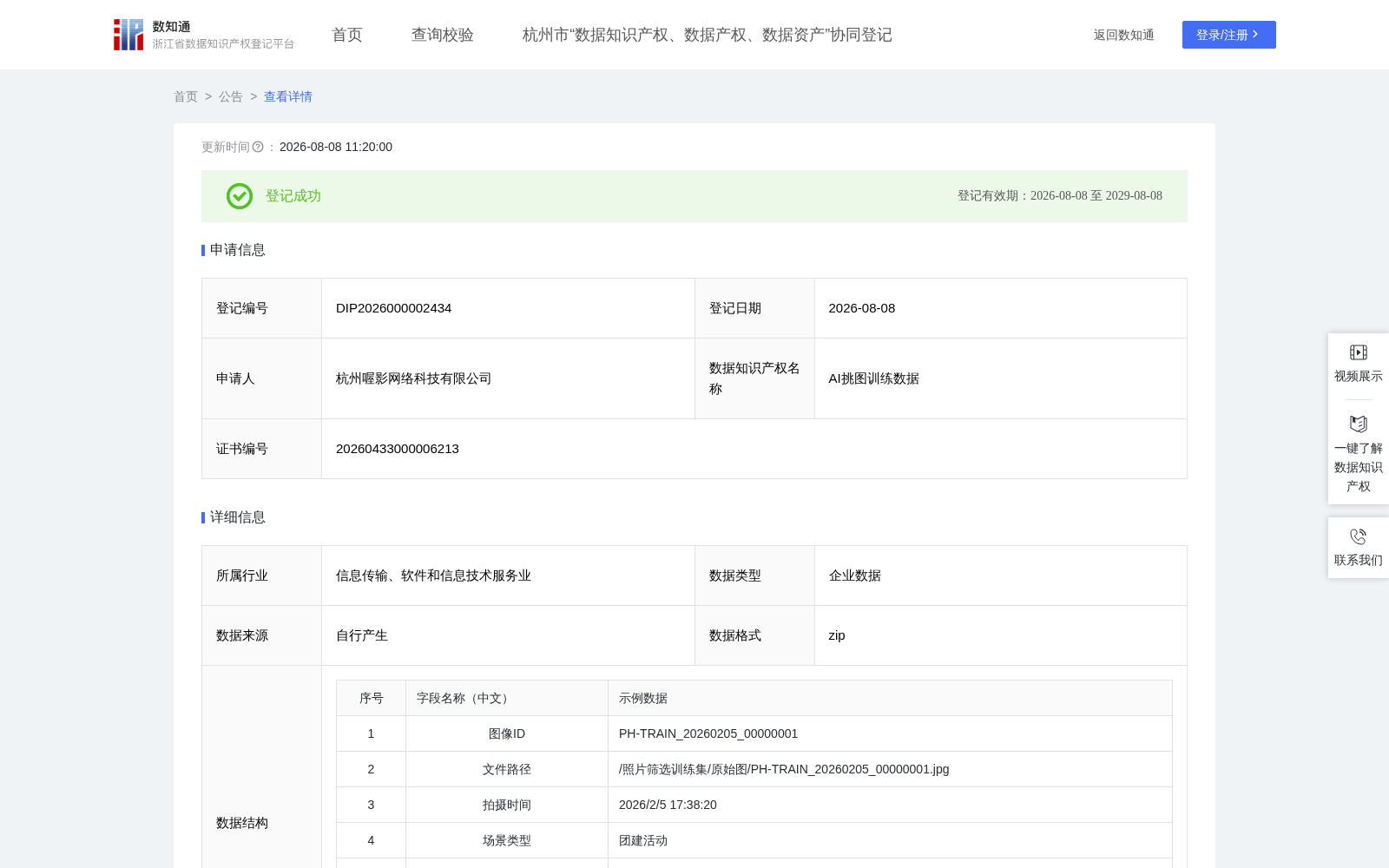
Task: Go to the 首页 nav tab
Action: point(347,35)
